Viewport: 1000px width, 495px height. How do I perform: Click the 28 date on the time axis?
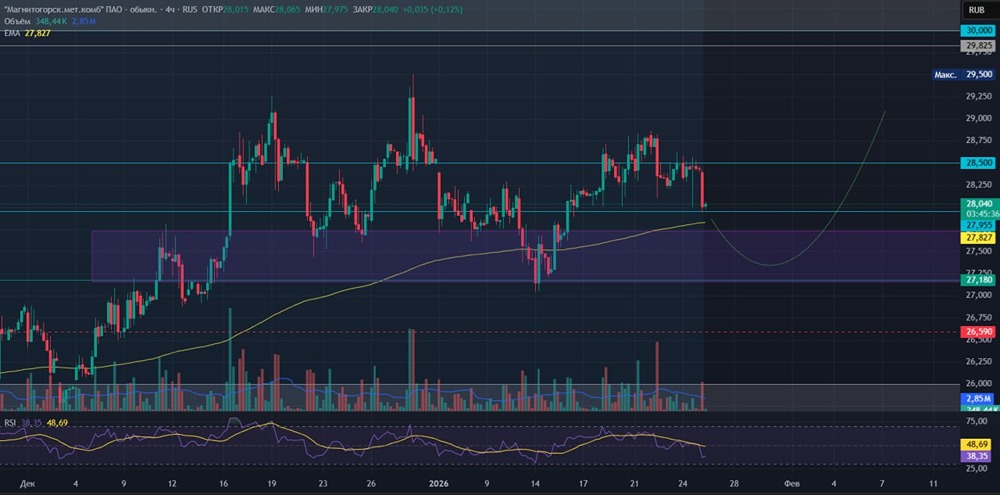coord(734,484)
